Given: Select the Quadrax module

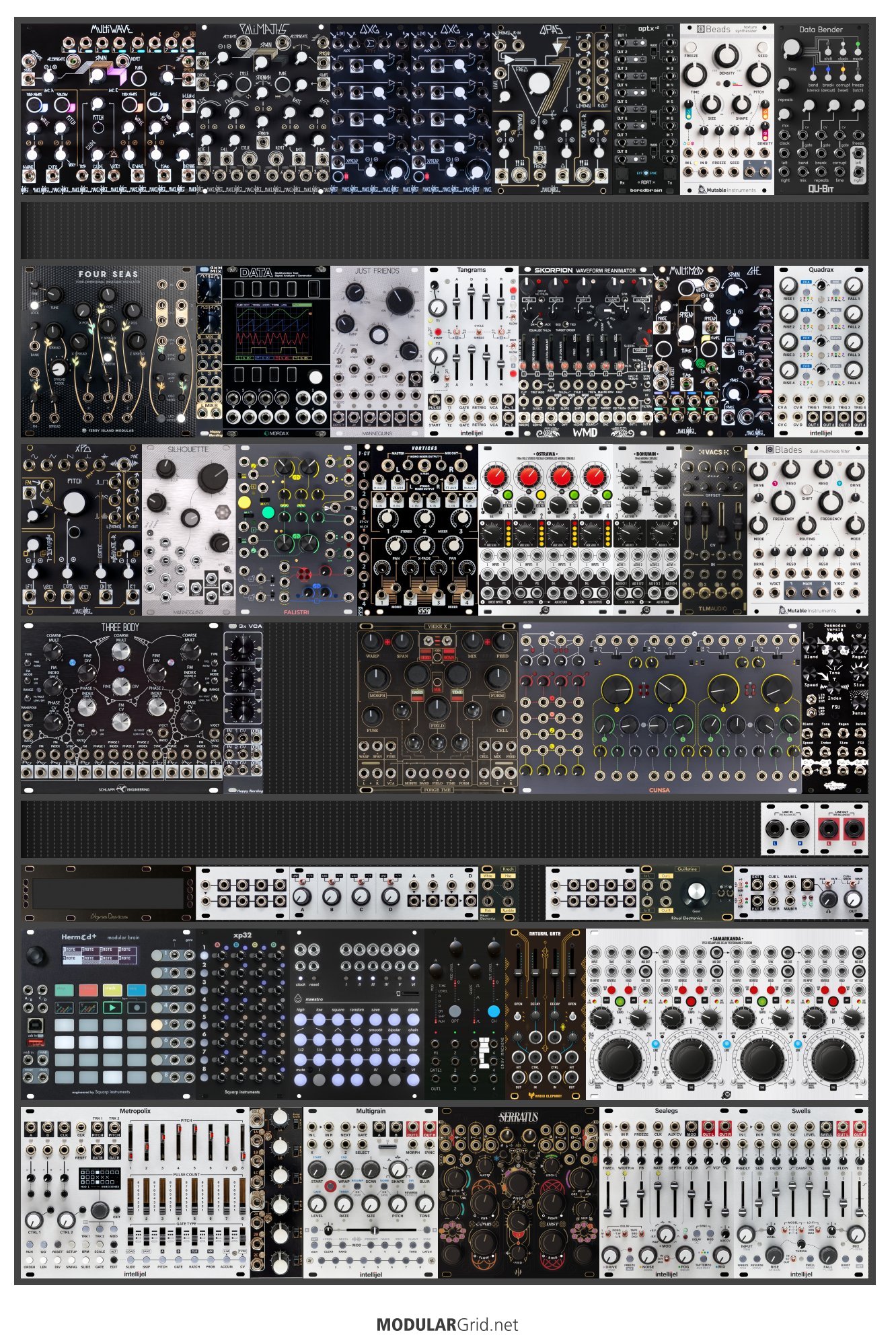Looking at the screenshot, I should pos(821,351).
